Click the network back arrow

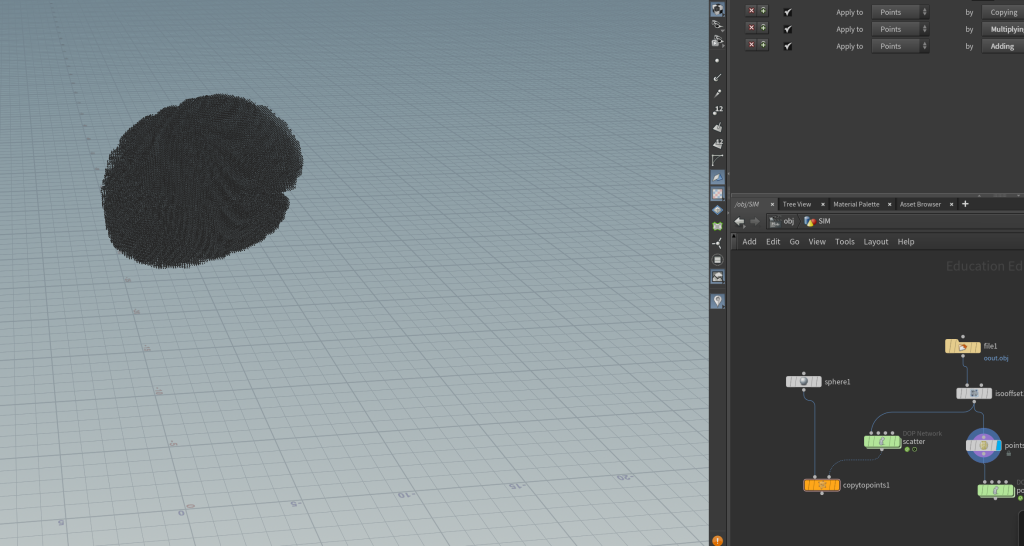click(739, 222)
